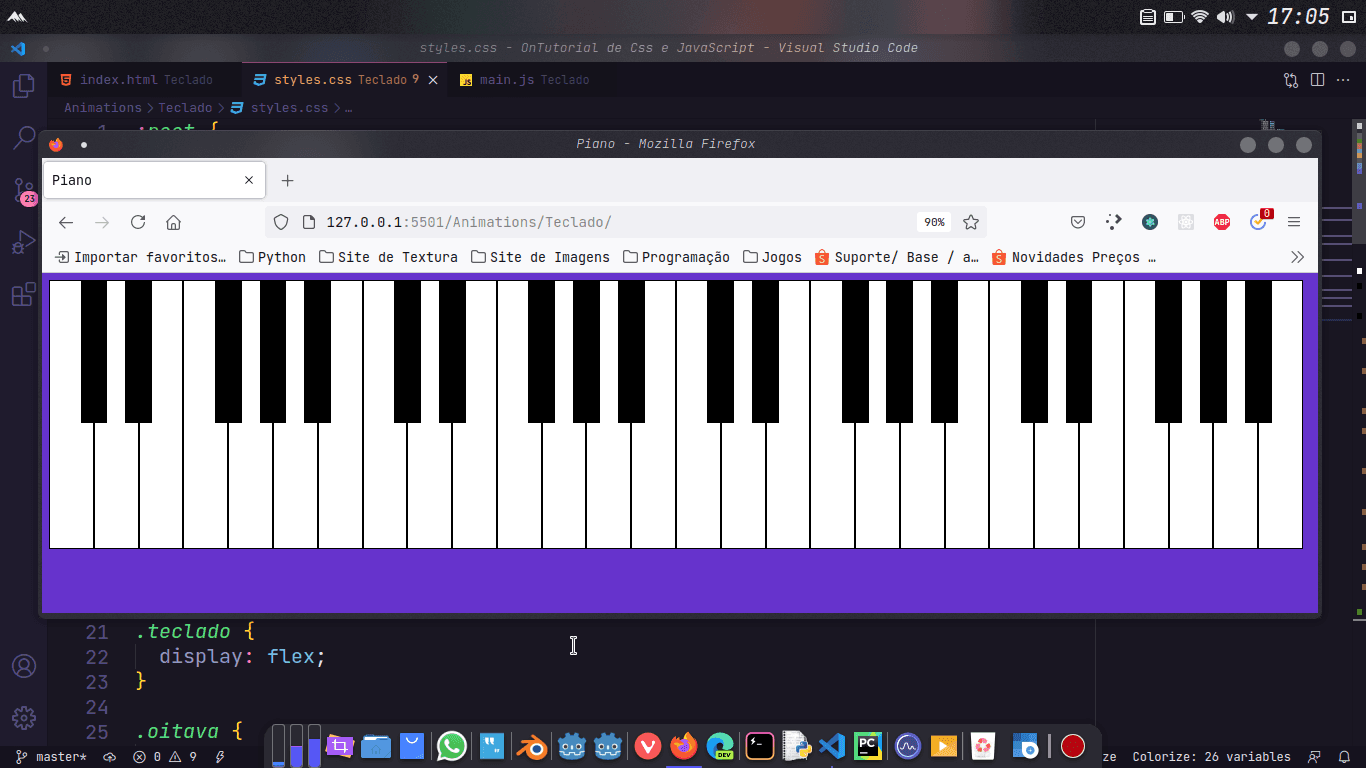Image resolution: width=1366 pixels, height=768 pixels.
Task: Switch to main.js editor tab
Action: pyautogui.click(x=524, y=80)
